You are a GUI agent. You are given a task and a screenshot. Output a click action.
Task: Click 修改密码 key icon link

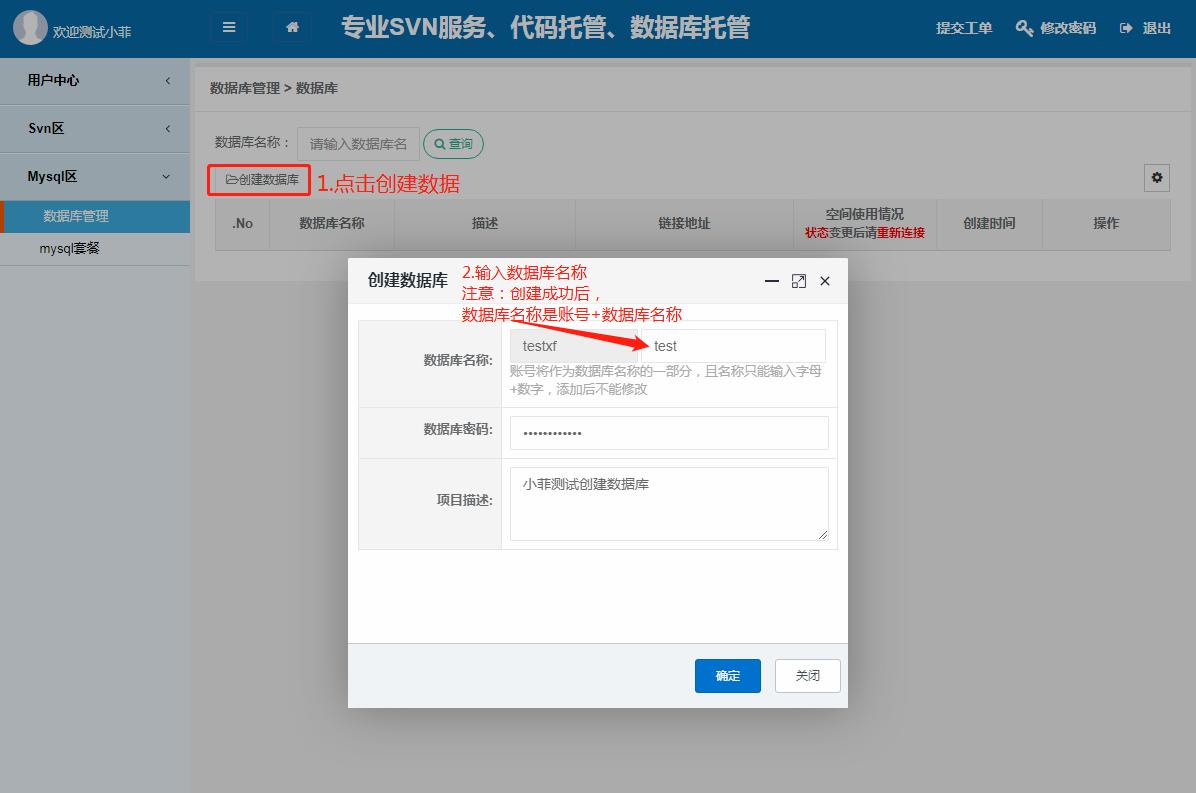[x=1056, y=28]
